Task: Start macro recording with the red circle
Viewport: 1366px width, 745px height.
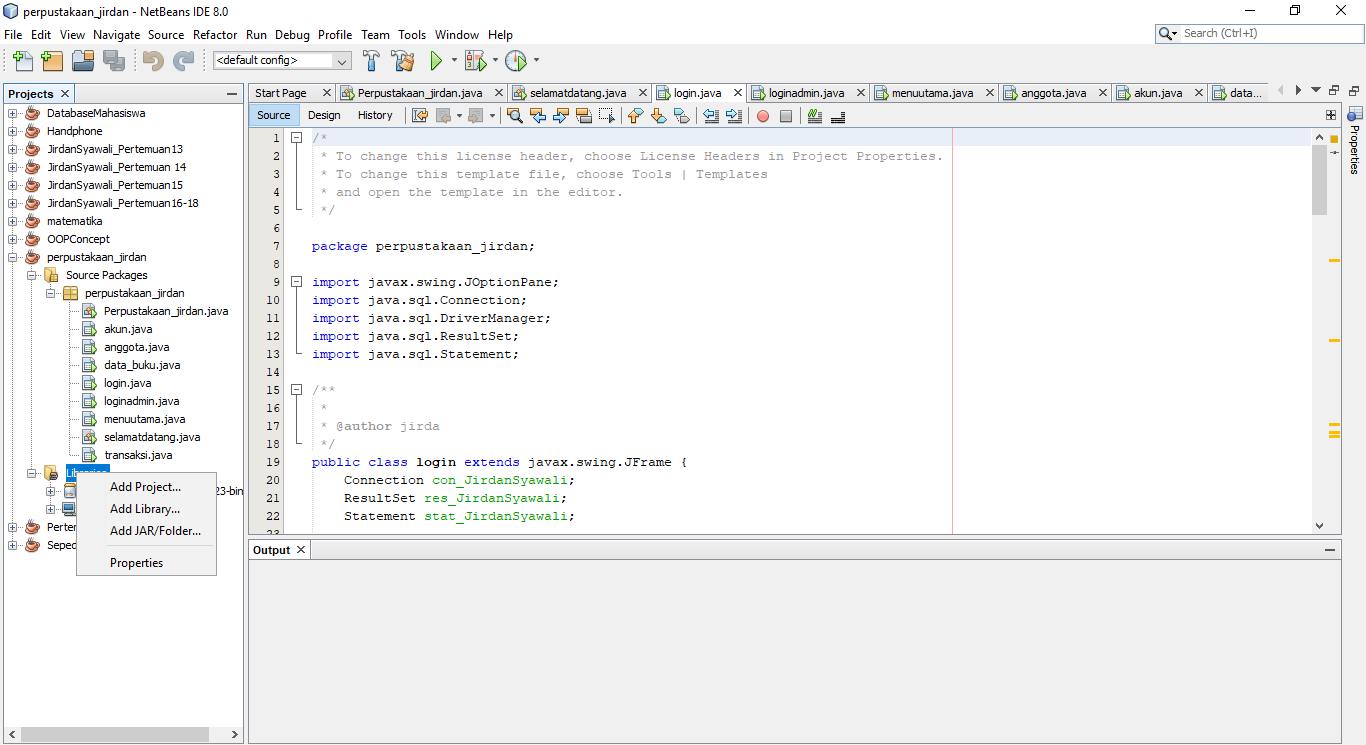Action: pyautogui.click(x=762, y=115)
